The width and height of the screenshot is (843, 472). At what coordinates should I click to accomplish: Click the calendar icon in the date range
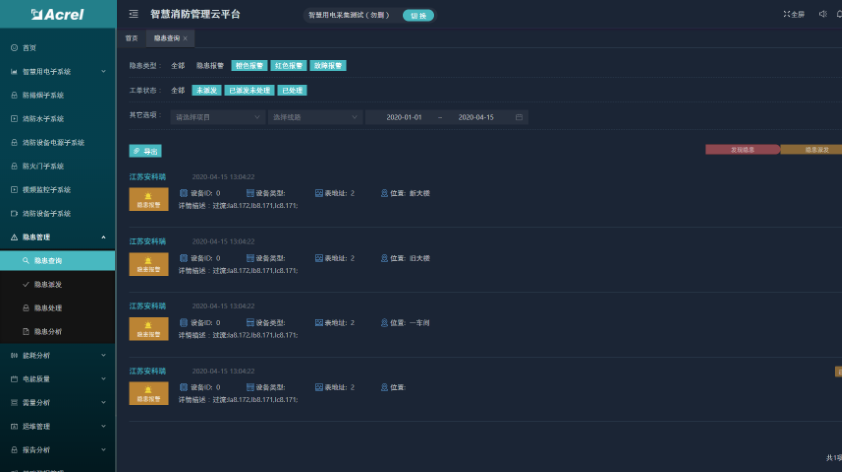click(519, 117)
